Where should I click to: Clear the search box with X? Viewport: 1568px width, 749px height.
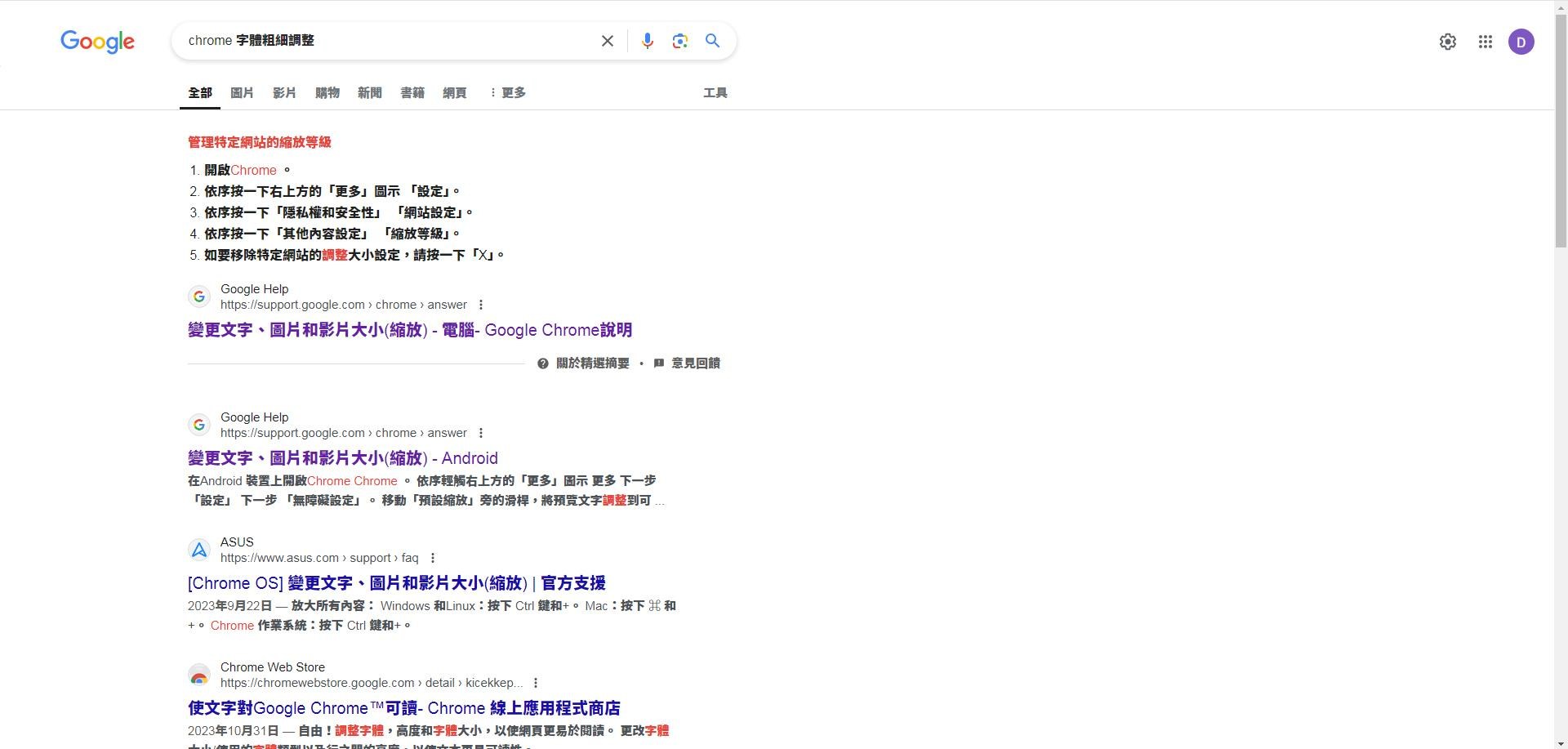pyautogui.click(x=607, y=41)
